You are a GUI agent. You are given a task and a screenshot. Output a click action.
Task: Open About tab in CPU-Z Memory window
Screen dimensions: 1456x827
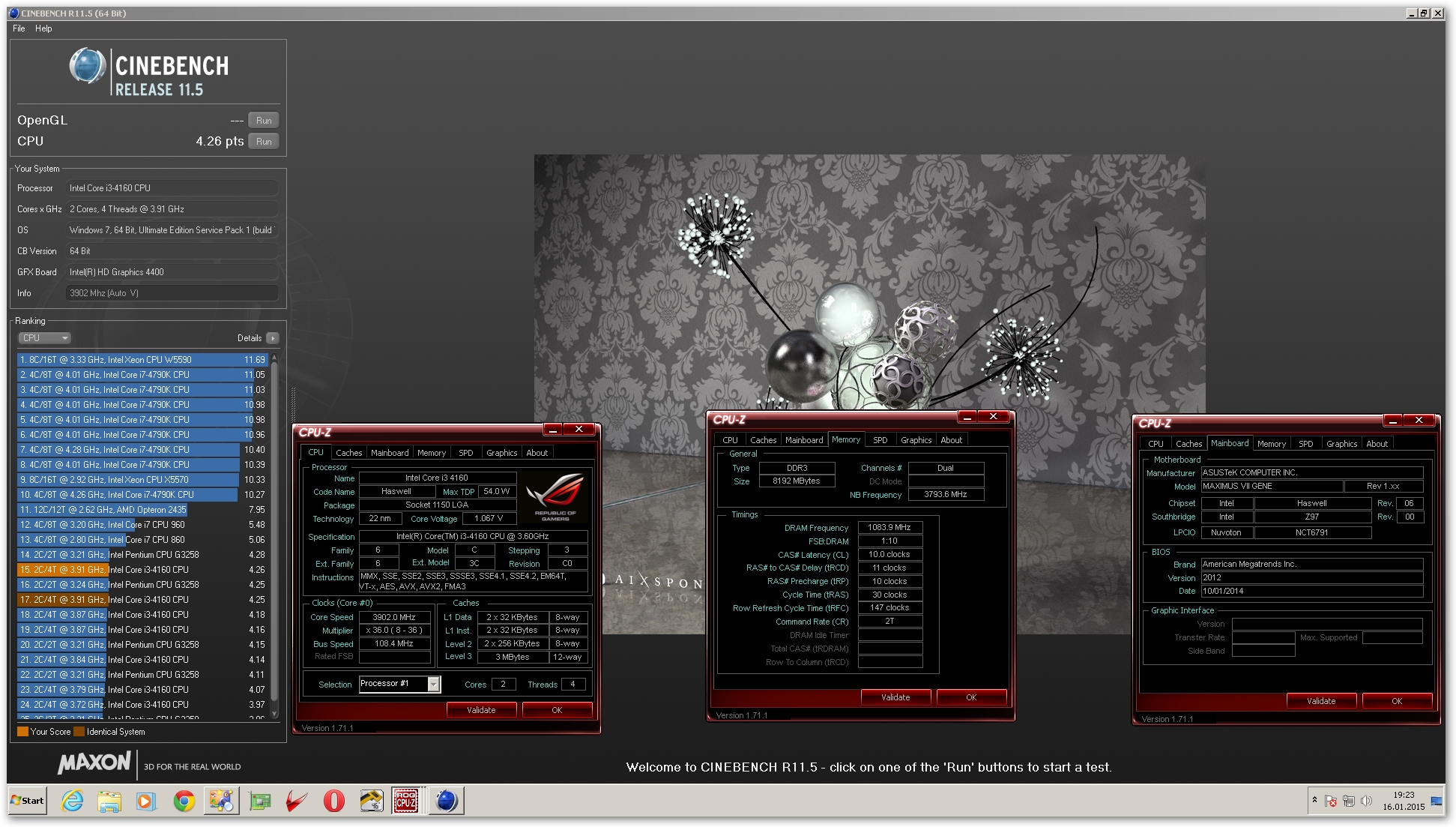pyautogui.click(x=951, y=440)
